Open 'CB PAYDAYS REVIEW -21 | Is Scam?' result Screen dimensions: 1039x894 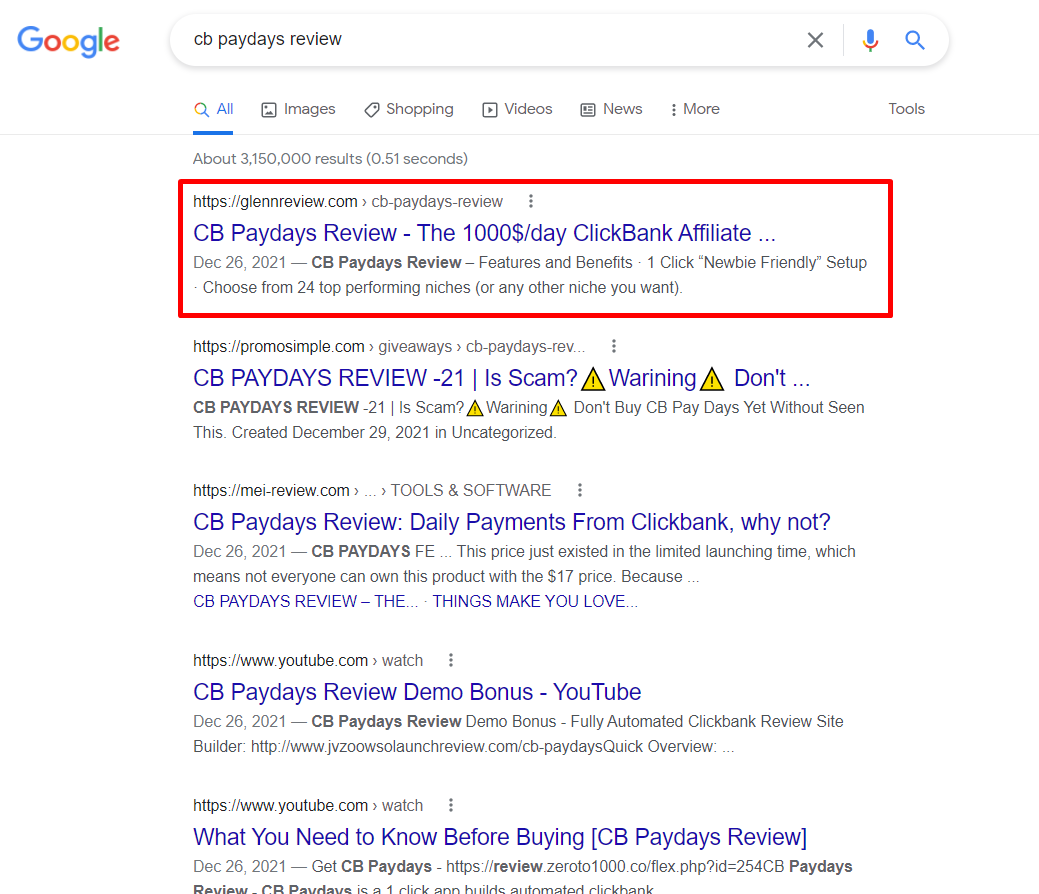coord(501,378)
